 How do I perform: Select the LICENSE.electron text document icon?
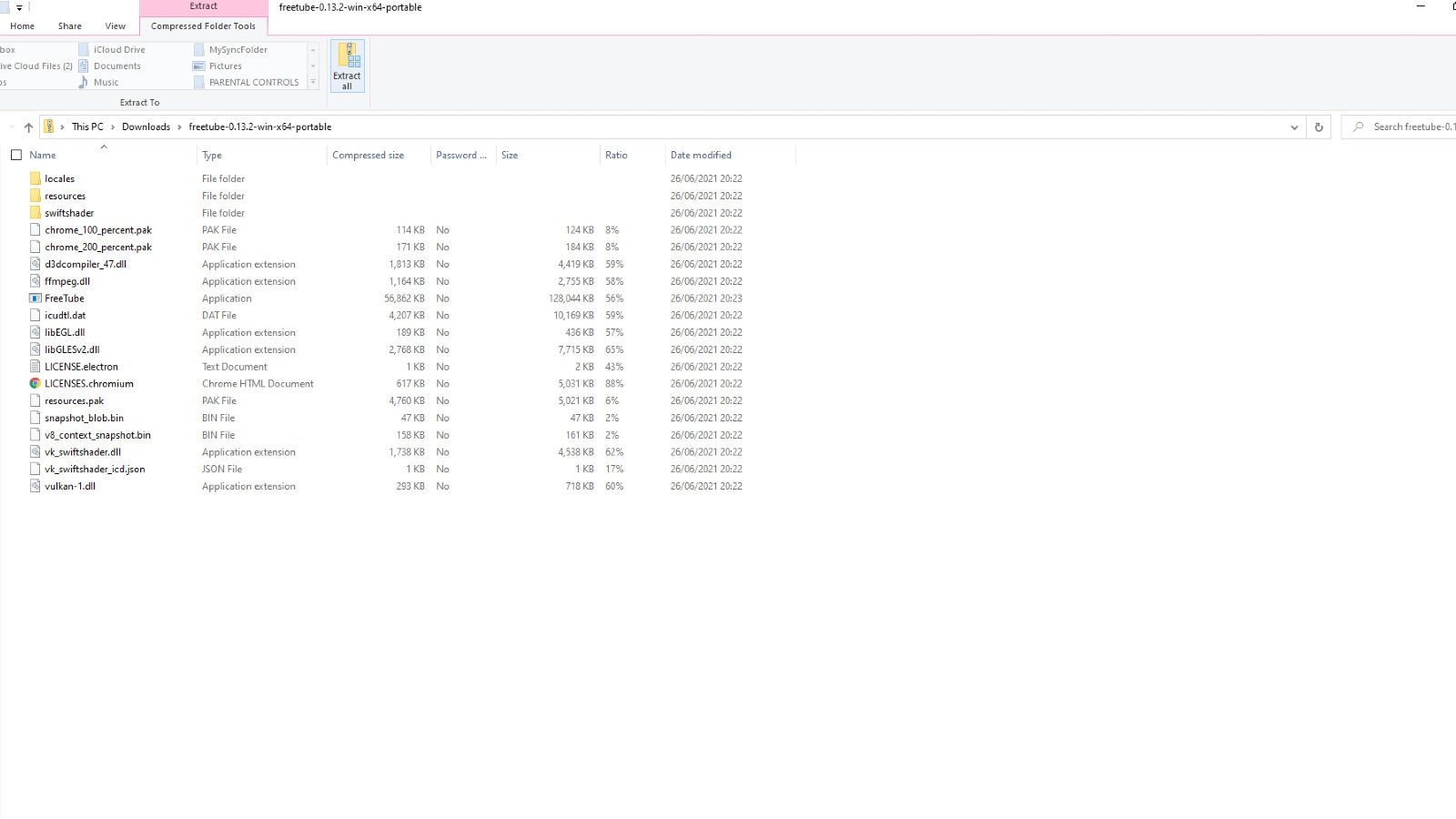(35, 367)
